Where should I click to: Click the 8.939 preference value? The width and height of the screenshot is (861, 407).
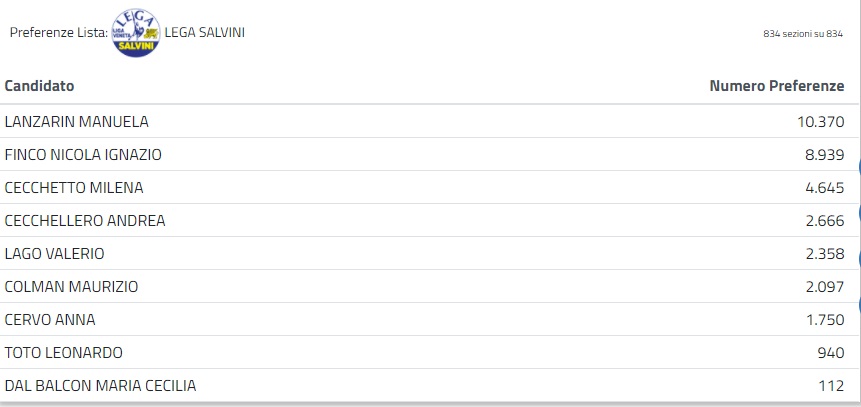tap(825, 155)
